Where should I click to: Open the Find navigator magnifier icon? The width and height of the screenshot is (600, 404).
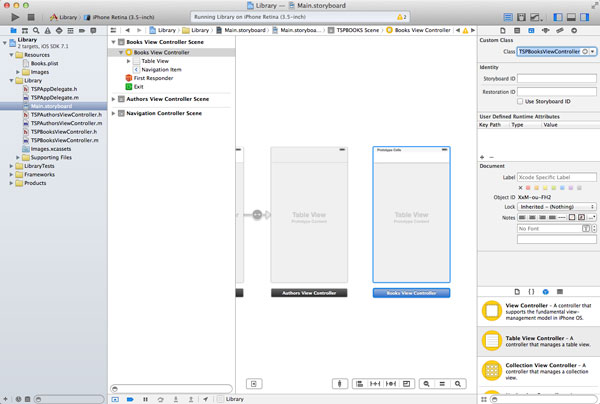tap(36, 30)
